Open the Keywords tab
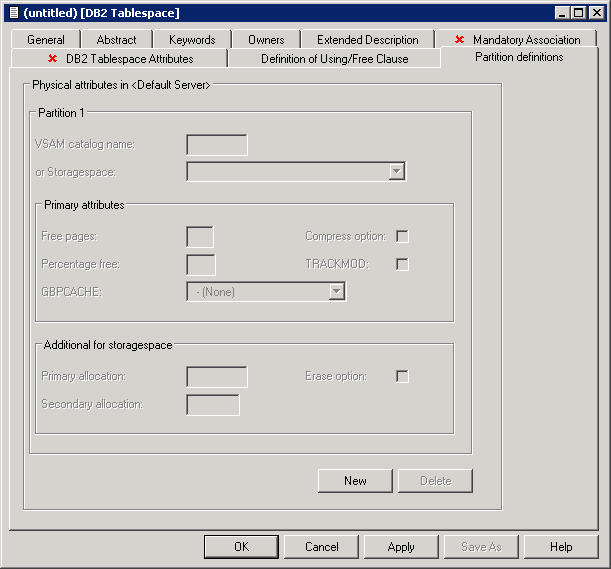This screenshot has width=611, height=569. [x=192, y=40]
